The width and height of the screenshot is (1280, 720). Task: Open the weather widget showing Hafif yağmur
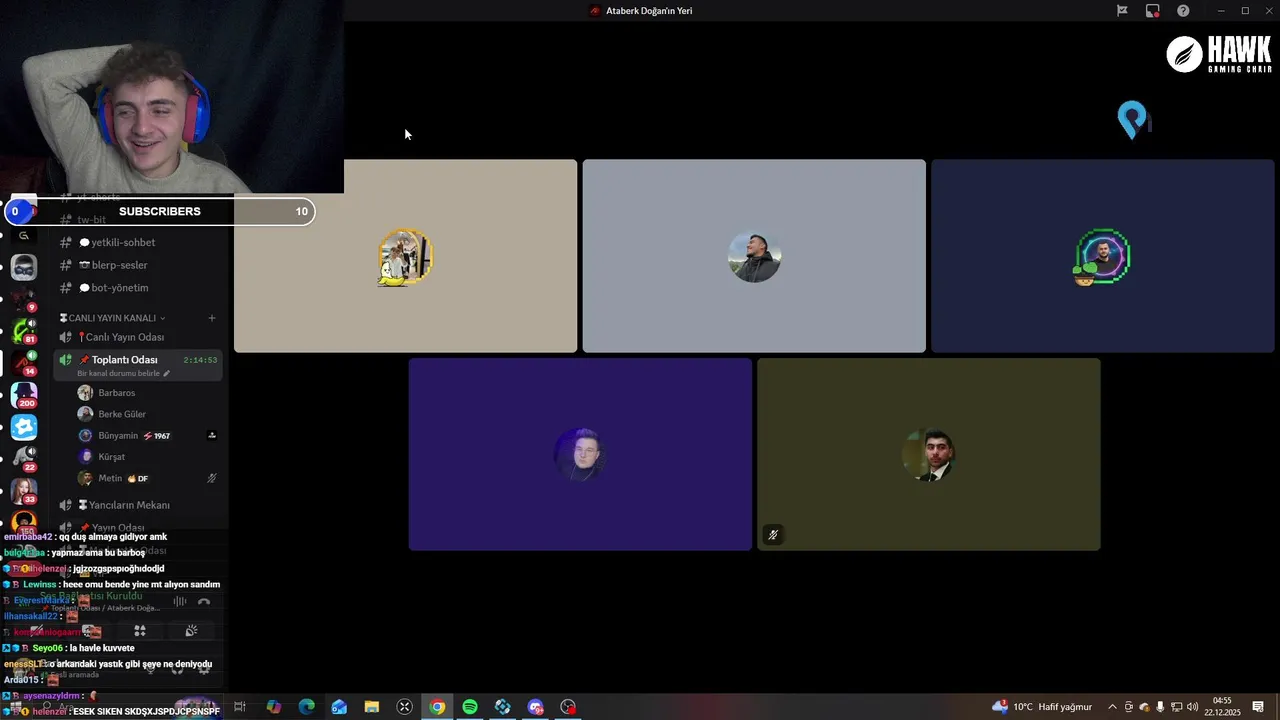click(x=1042, y=707)
